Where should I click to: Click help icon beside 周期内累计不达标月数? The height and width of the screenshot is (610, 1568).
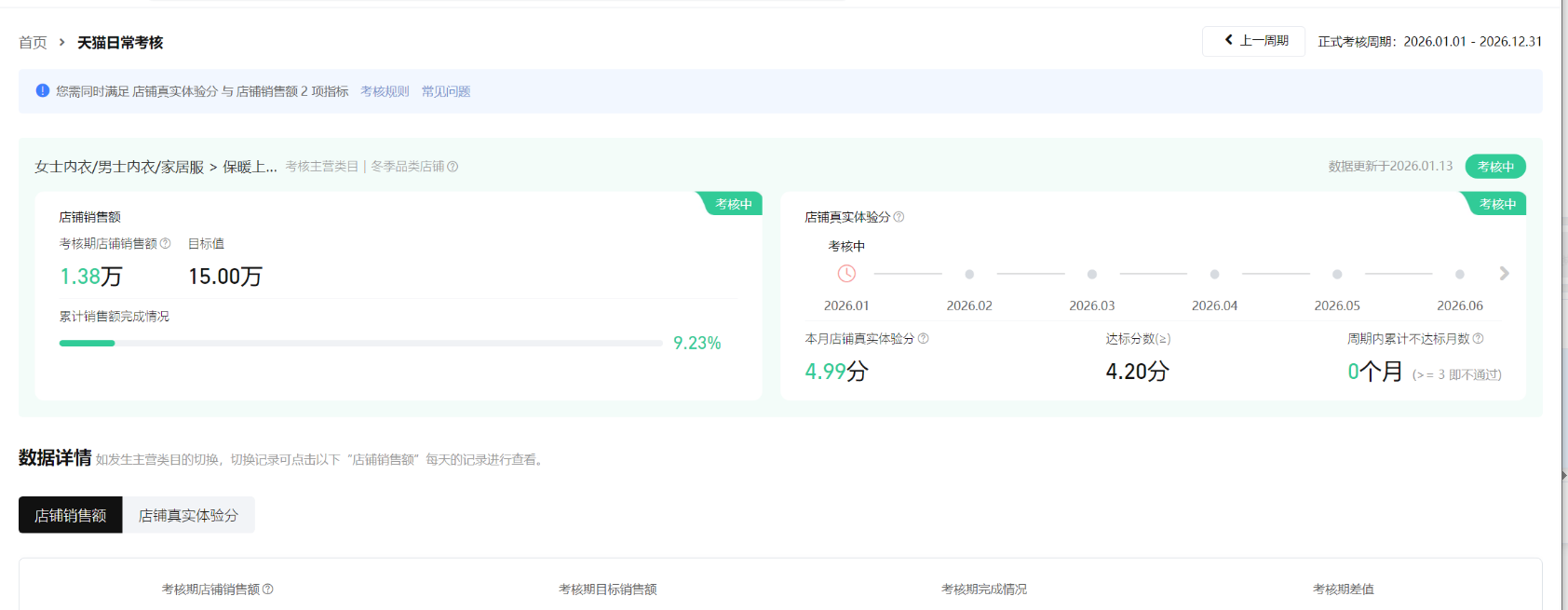coord(1478,339)
